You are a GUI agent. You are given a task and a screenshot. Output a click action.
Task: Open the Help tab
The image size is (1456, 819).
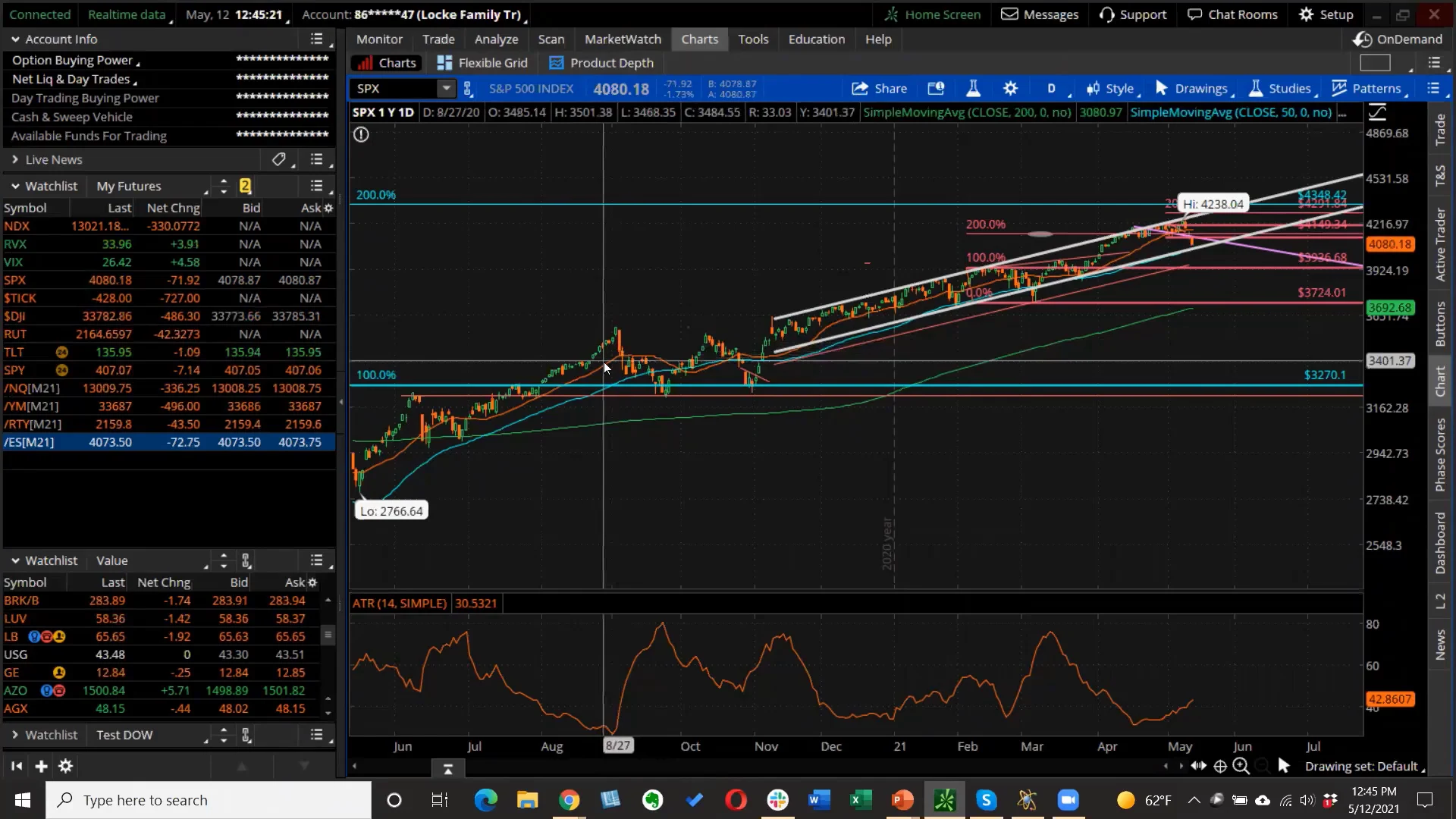coord(878,39)
